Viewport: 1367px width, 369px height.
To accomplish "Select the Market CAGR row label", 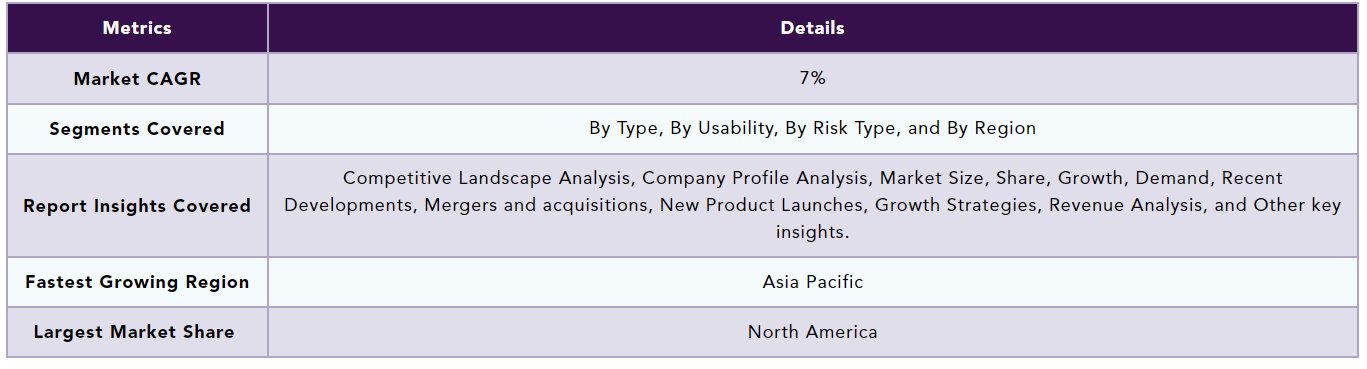I will [137, 79].
